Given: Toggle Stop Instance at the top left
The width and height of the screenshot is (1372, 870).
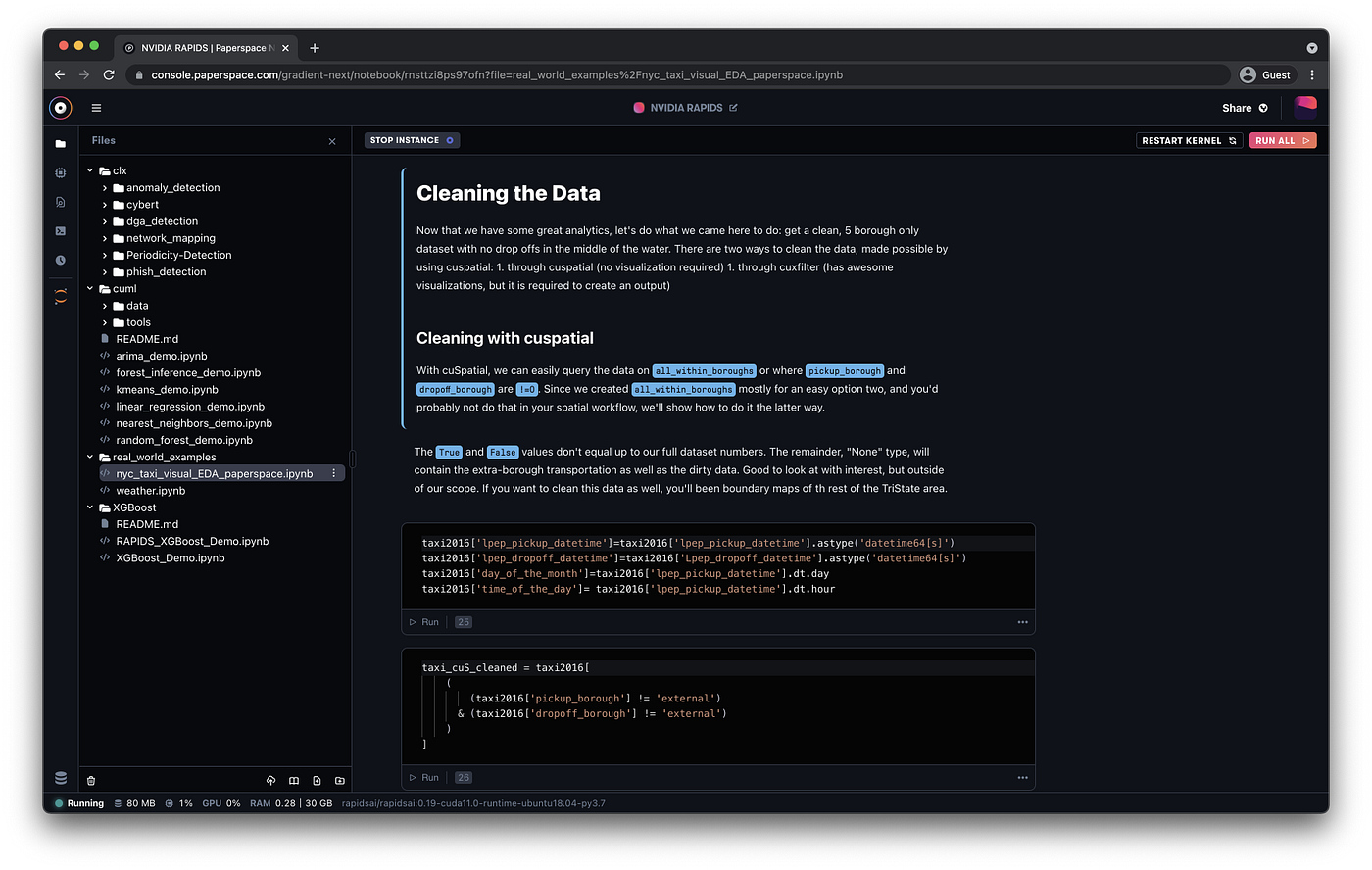Looking at the screenshot, I should [412, 140].
